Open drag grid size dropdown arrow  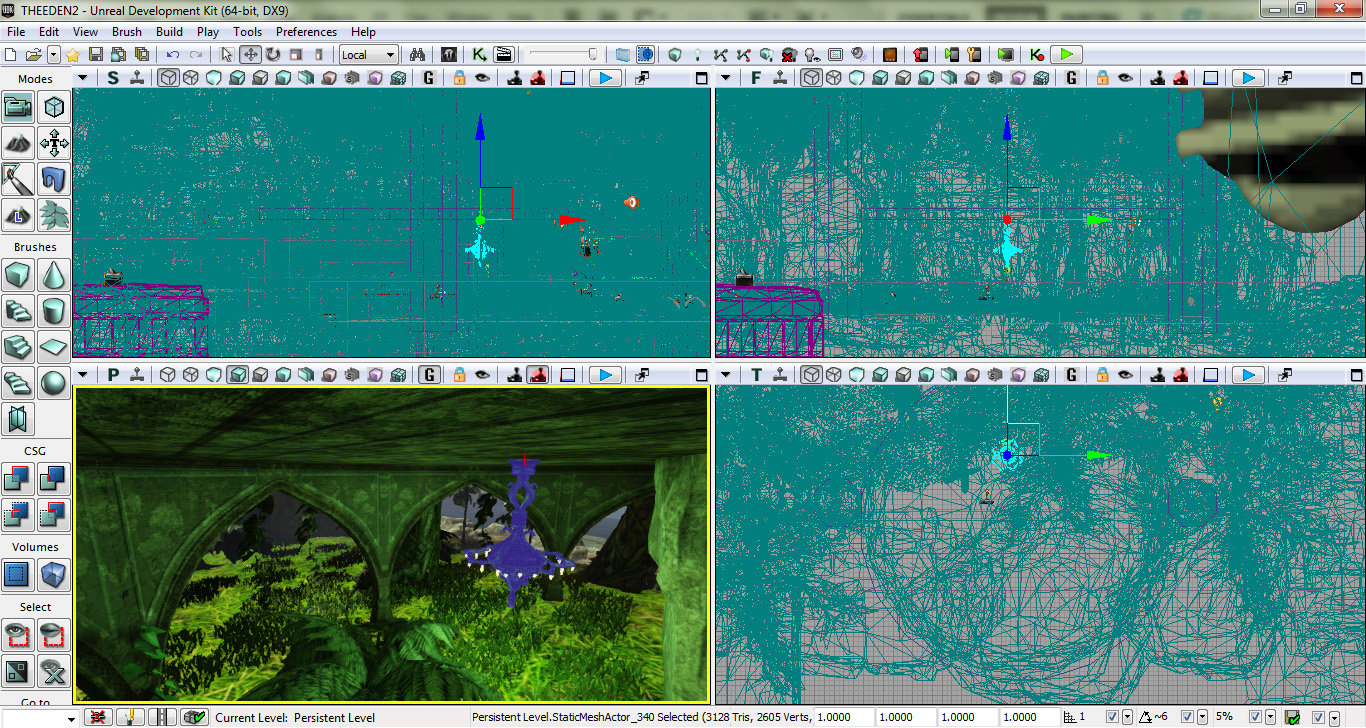pyautogui.click(x=1127, y=717)
